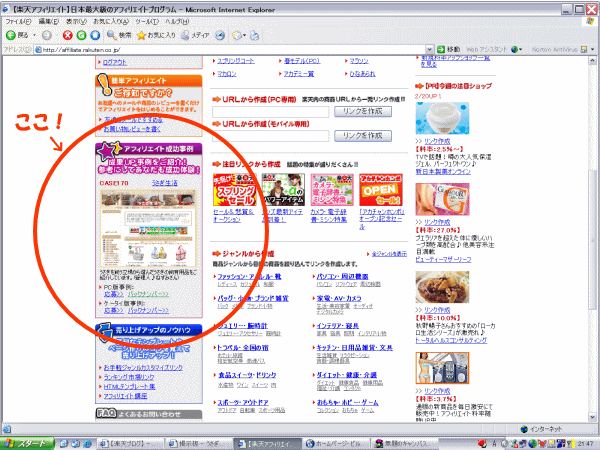Open the Norton AntiVirus dropdown arrow
The image size is (600, 450).
592,49
